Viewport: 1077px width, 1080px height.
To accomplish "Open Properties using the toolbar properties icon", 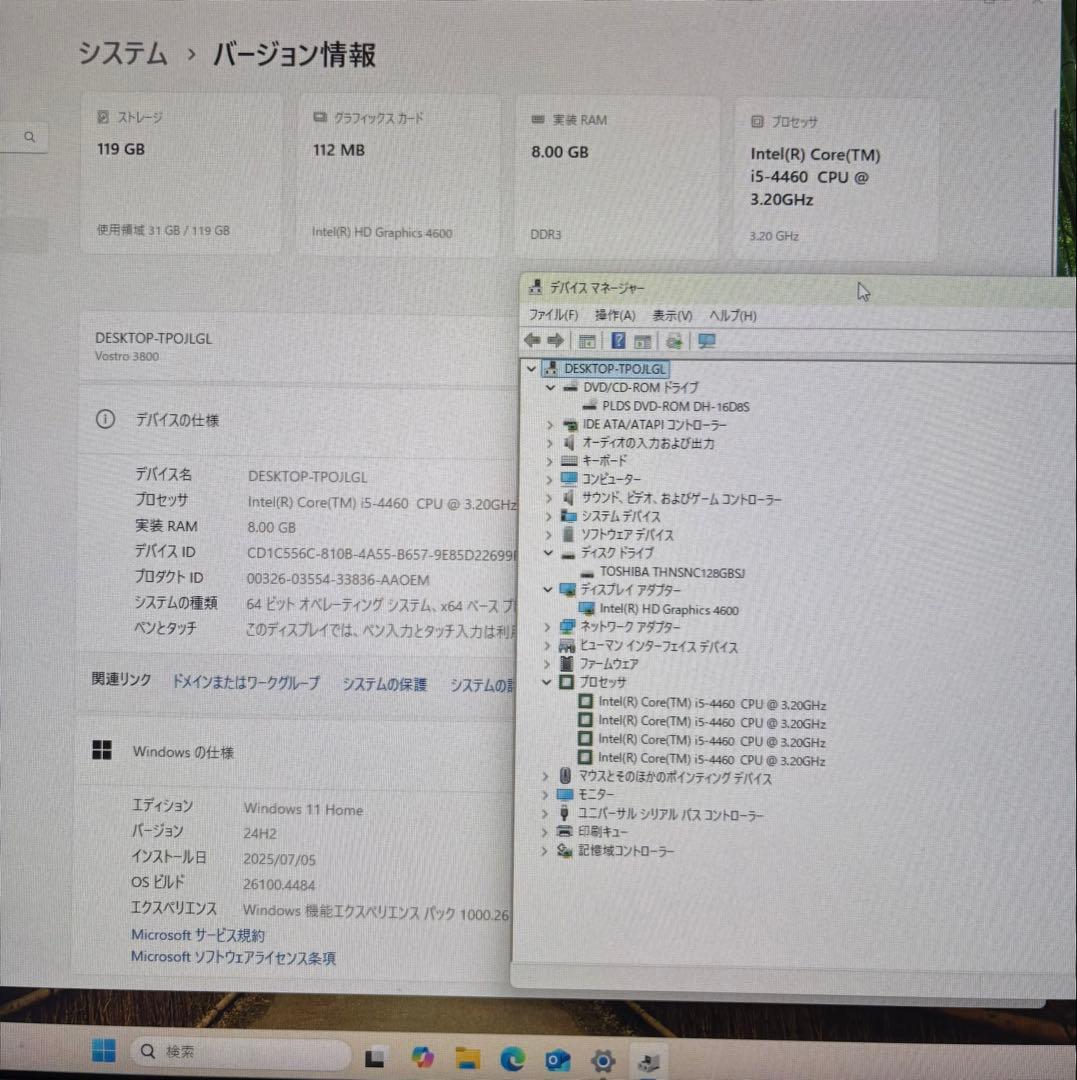I will [x=645, y=340].
